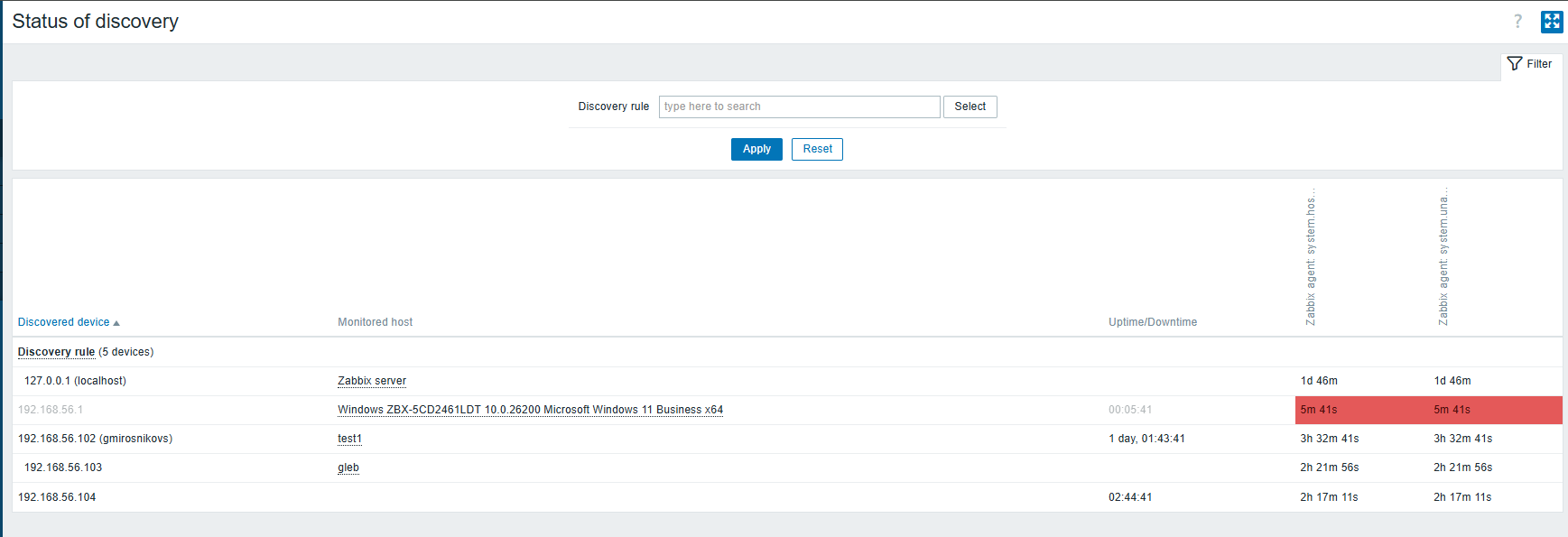Click the rotated system.hostname column header

(1311, 257)
